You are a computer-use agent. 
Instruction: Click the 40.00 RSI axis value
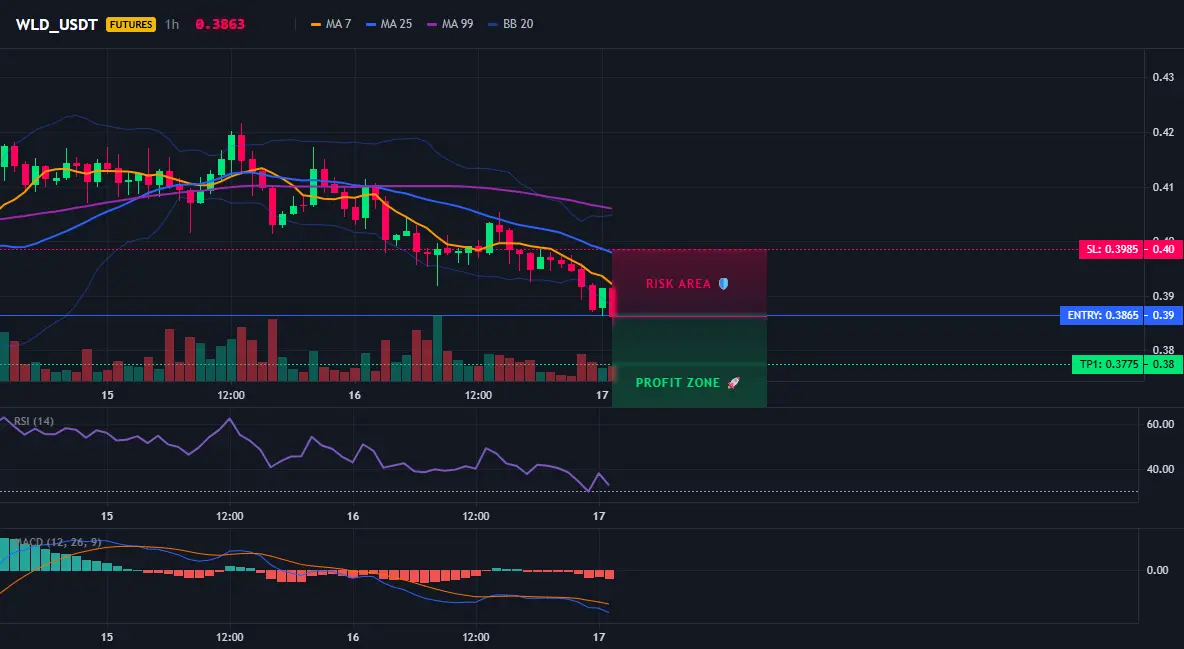tap(1160, 469)
